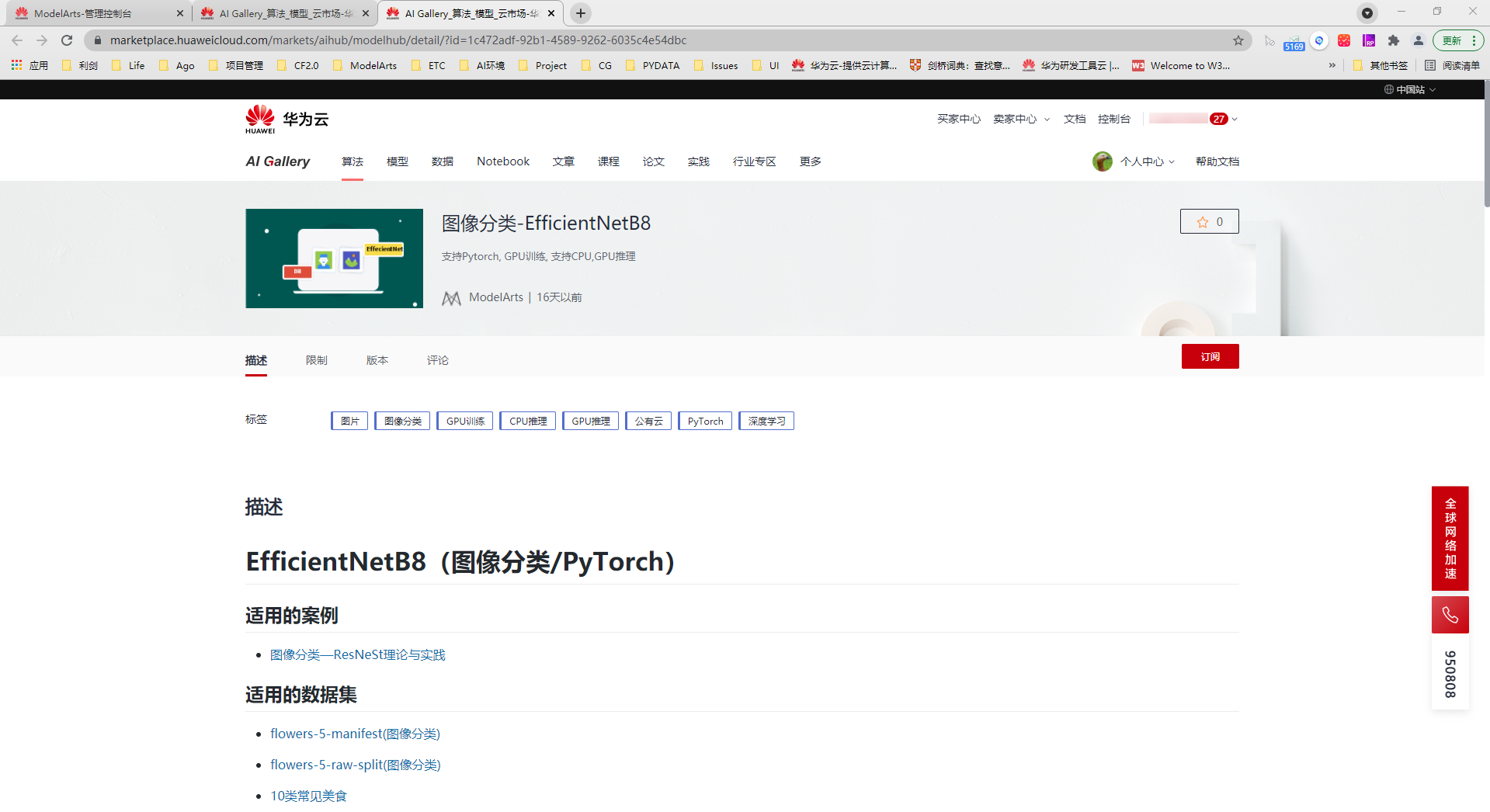Open the 中国站 region dropdown
Viewport: 1490px width, 812px height.
[x=1410, y=89]
